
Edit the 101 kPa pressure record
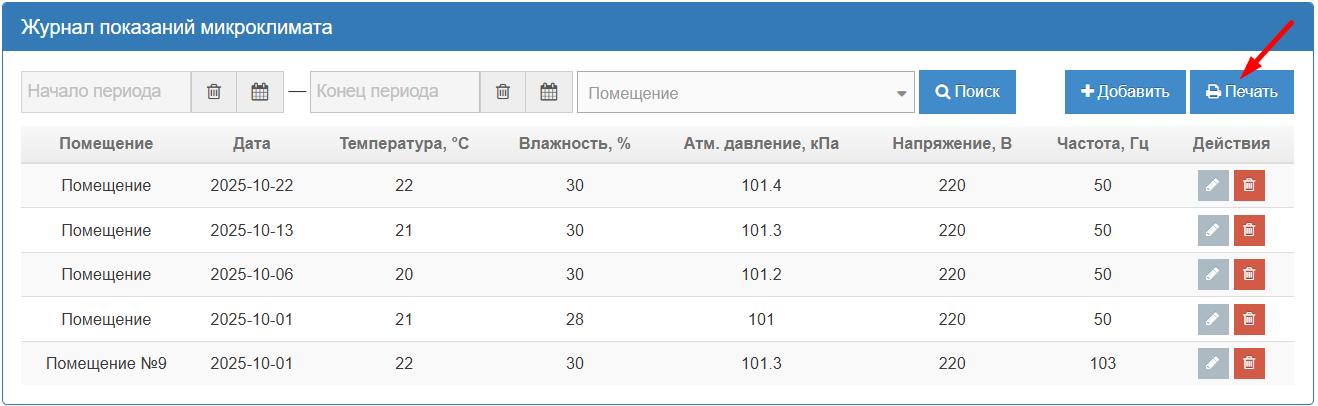click(1213, 319)
